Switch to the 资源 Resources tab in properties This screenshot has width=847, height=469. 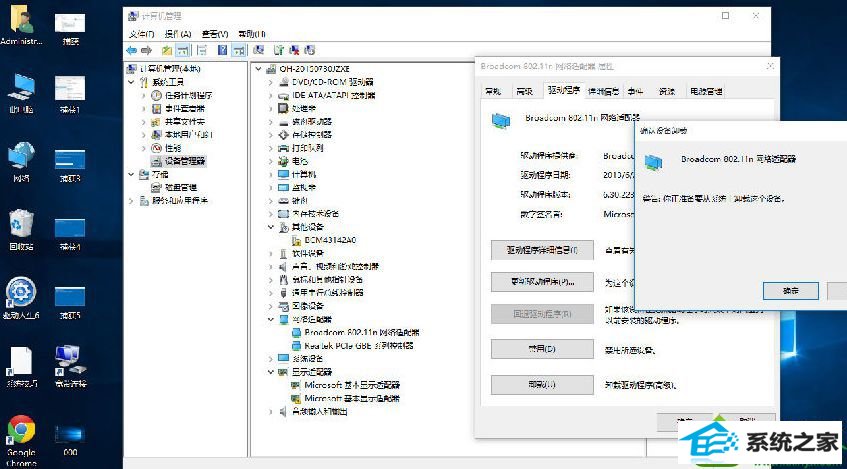[x=667, y=91]
